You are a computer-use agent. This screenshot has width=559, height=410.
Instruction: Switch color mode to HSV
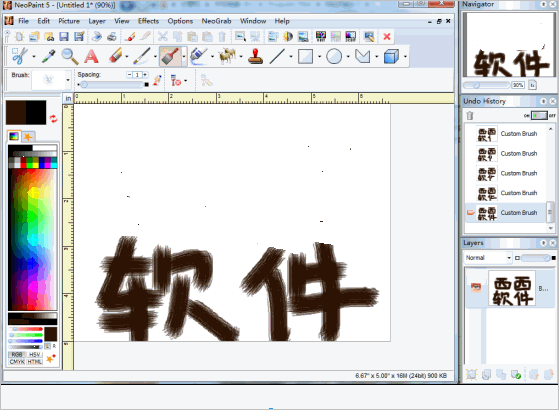pyautogui.click(x=35, y=355)
